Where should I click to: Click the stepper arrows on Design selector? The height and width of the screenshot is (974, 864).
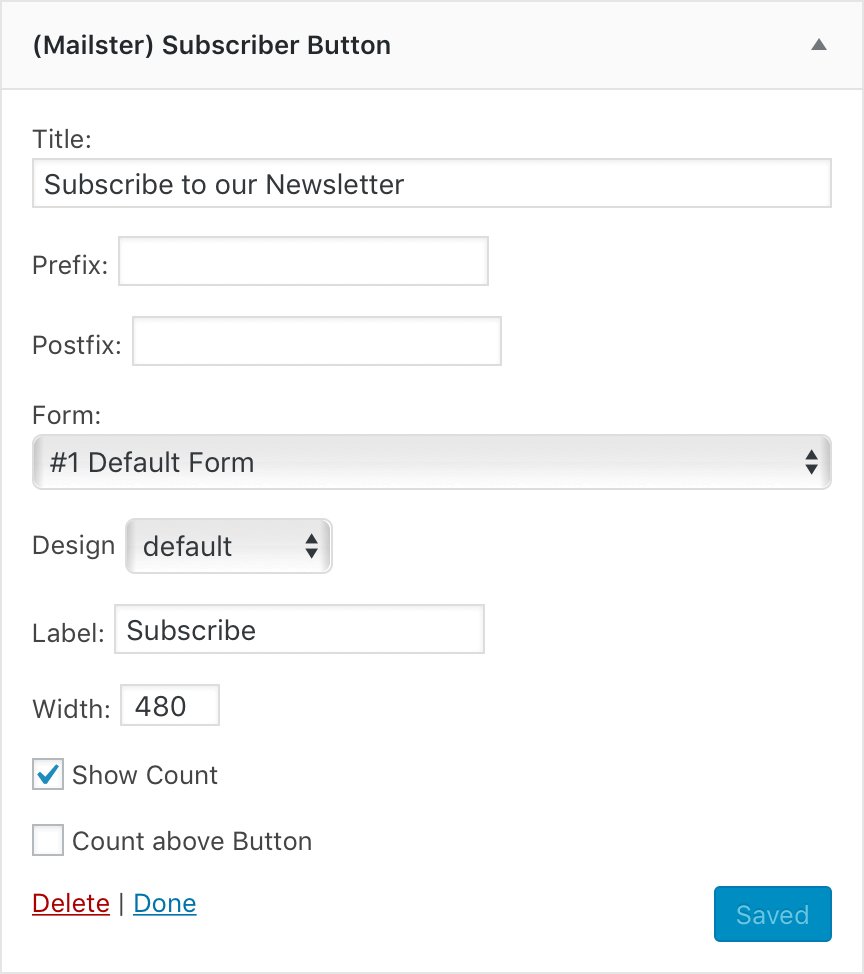tap(311, 546)
